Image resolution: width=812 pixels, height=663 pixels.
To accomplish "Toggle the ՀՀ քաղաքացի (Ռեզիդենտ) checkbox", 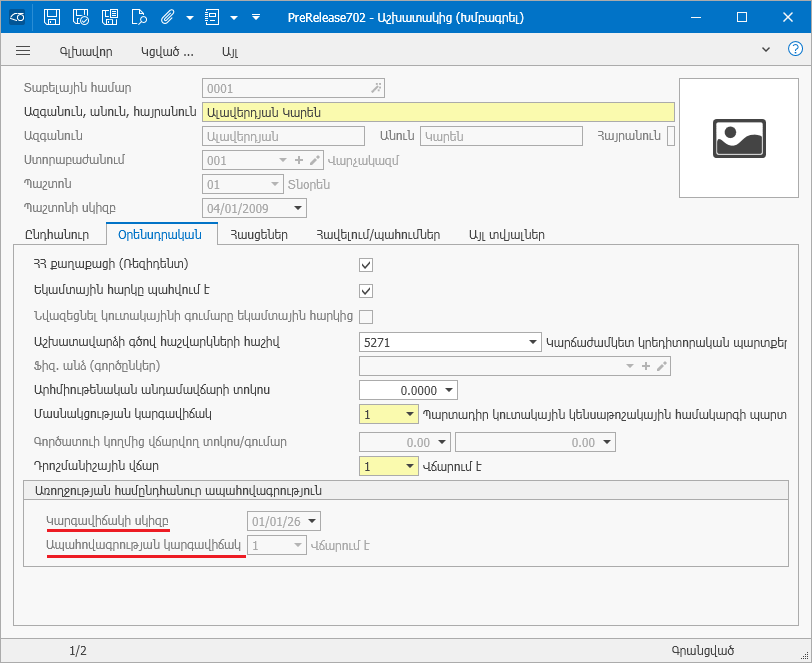I will tap(366, 265).
